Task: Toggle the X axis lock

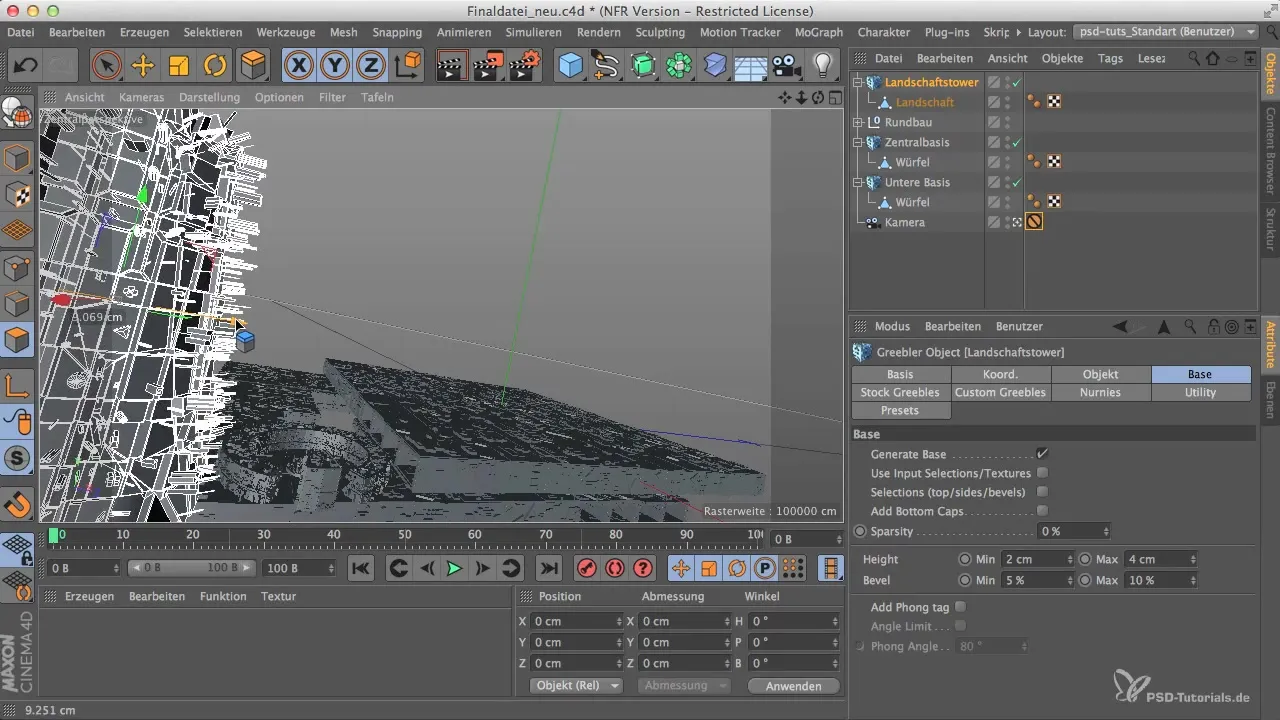Action: 299,66
